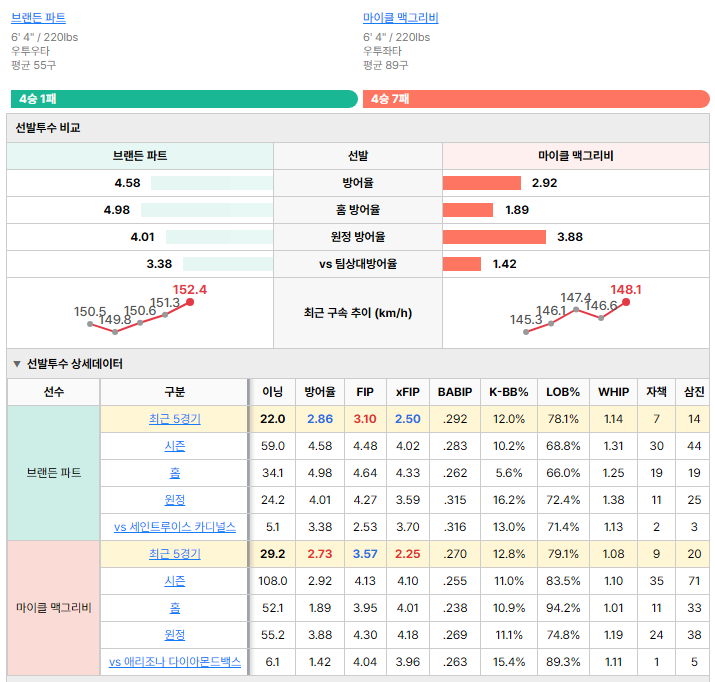Select the 원정 방어율 row label
The image size is (715, 682).
358,237
